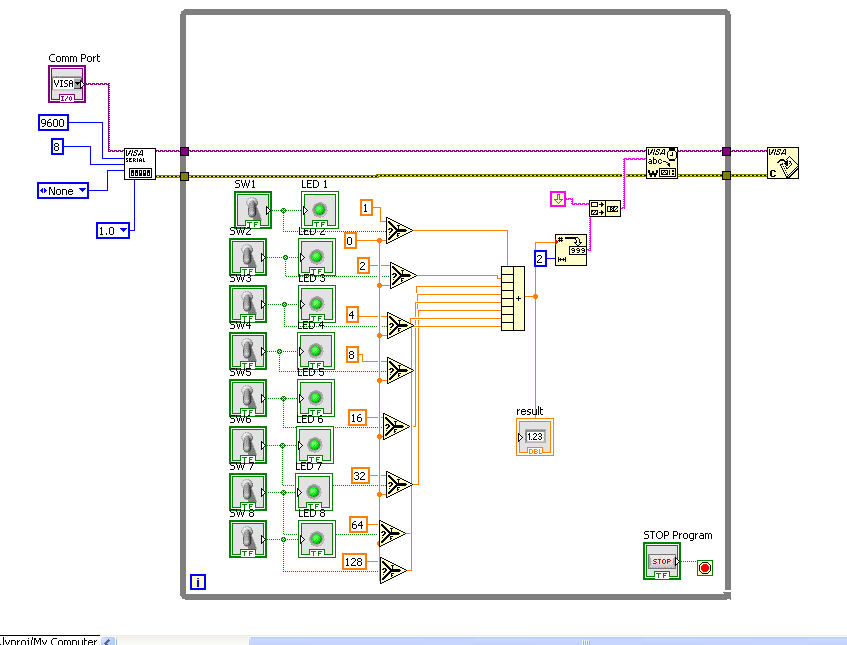This screenshot has width=847, height=645.
Task: Click the blue width constant 2
Action: [540, 259]
